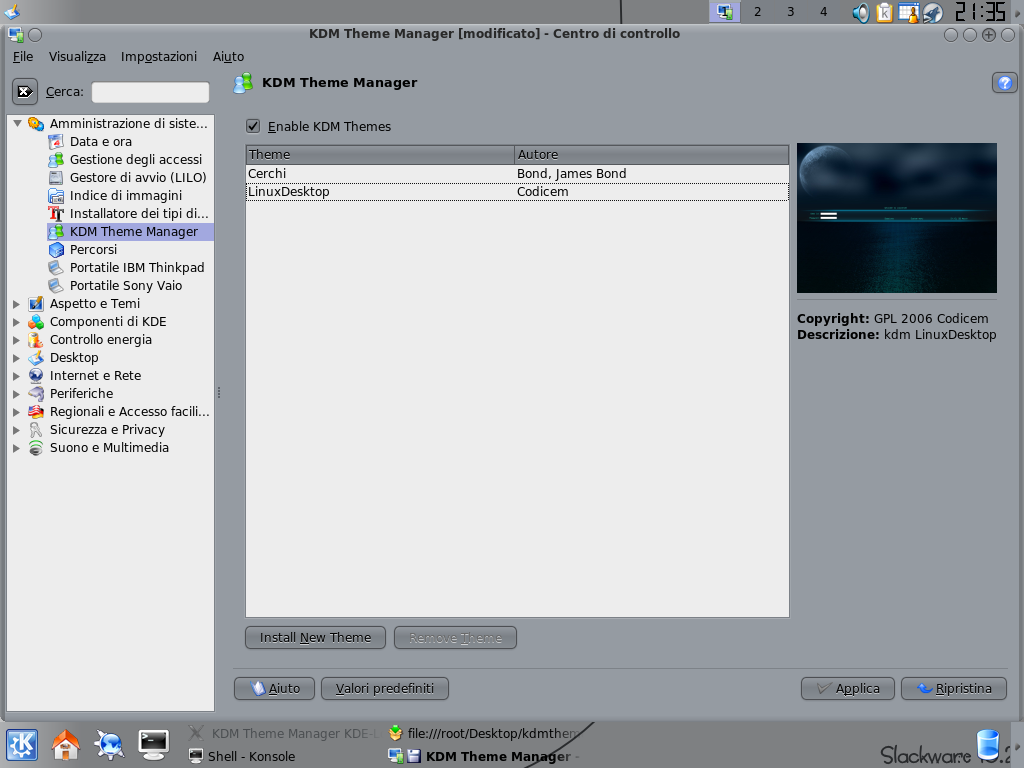Expand the Componenti di KDE category
The height and width of the screenshot is (768, 1024).
[17, 321]
